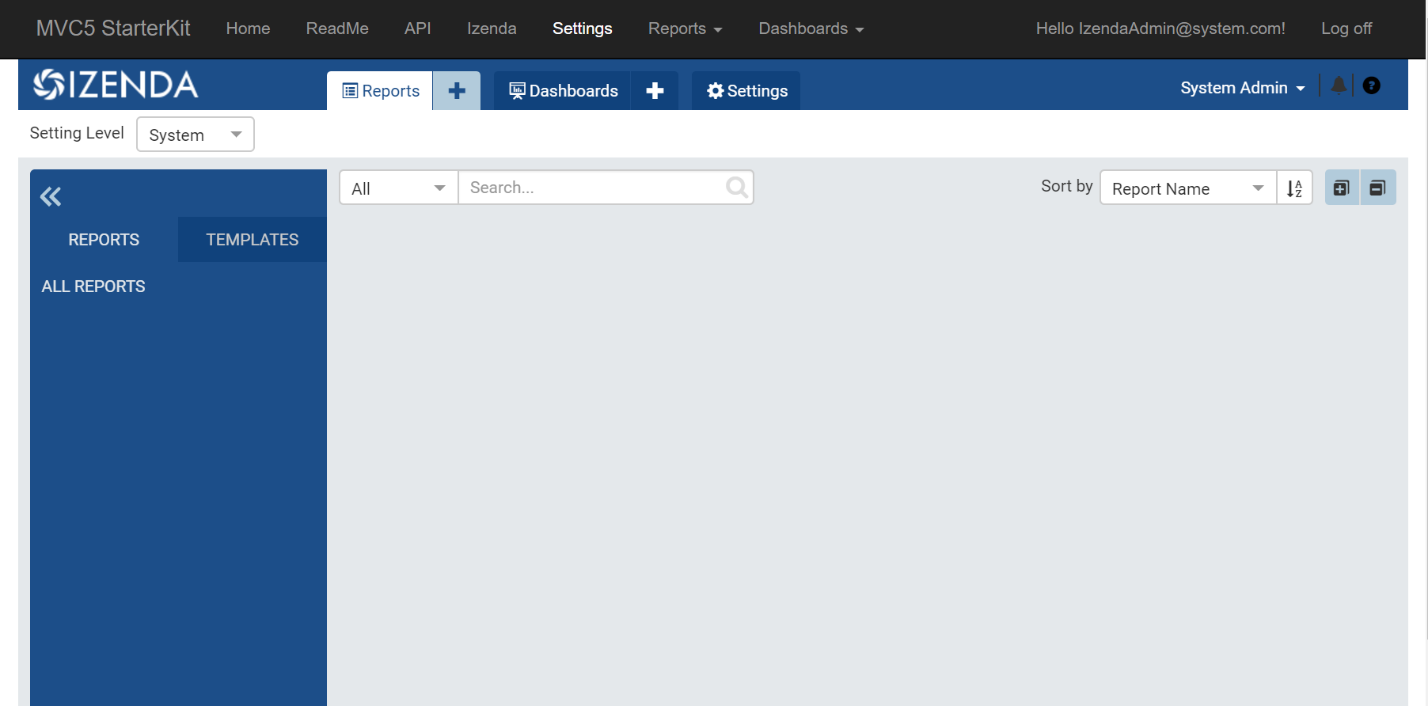Open notifications bell icon

(1338, 86)
